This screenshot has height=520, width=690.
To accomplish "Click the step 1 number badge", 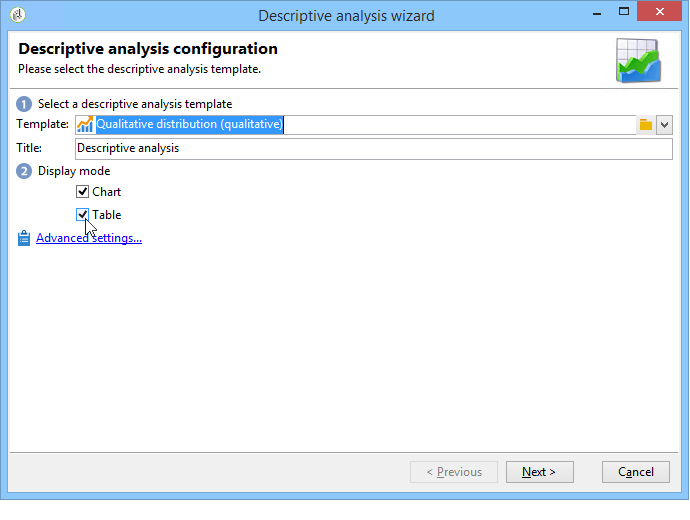I will [x=24, y=104].
